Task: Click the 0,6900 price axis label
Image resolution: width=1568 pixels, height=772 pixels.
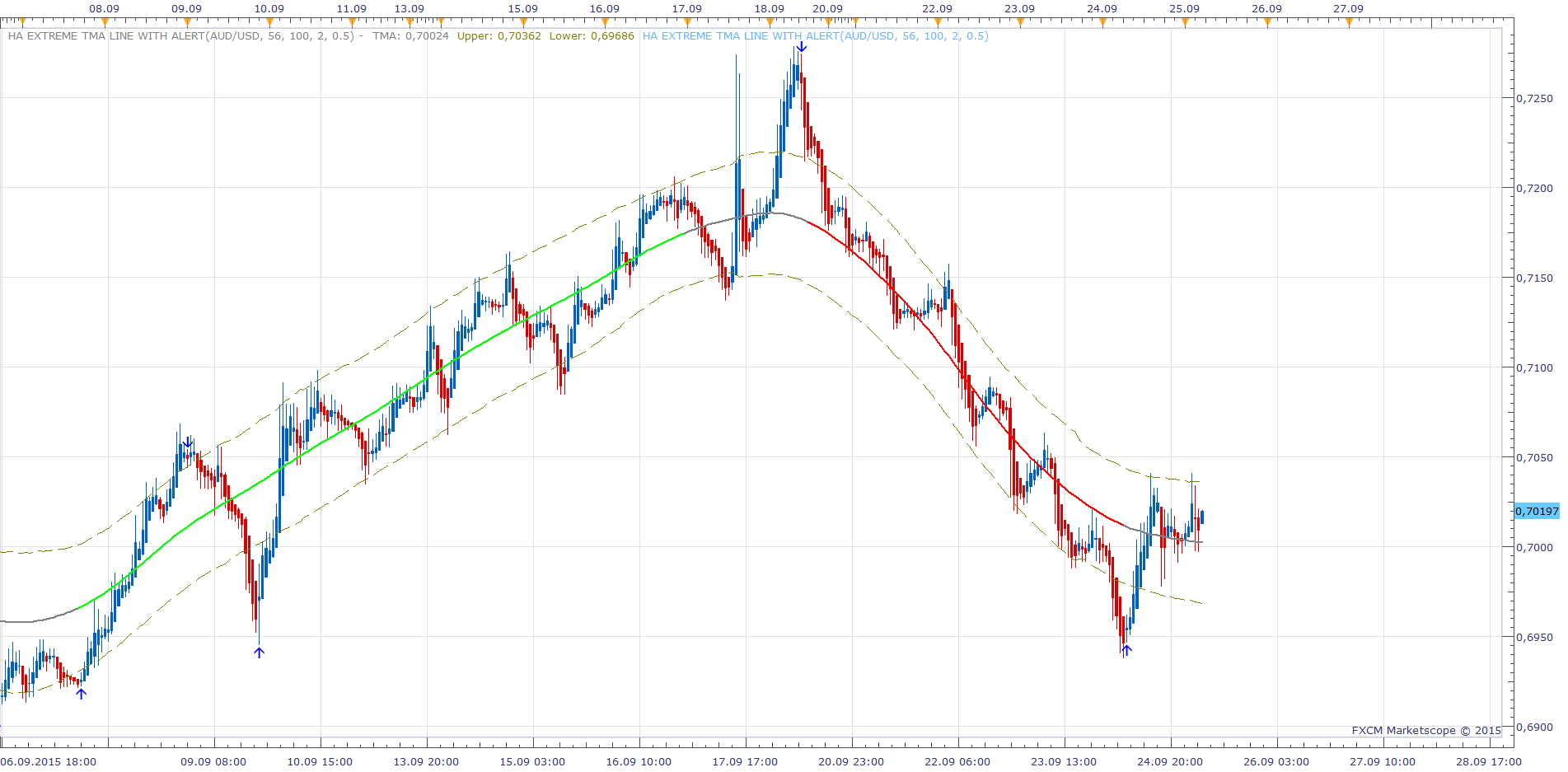Action: pyautogui.click(x=1534, y=728)
